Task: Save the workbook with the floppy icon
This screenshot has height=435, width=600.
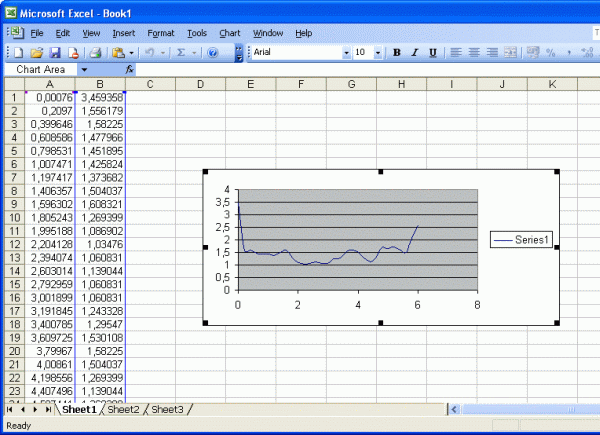Action: 55,52
